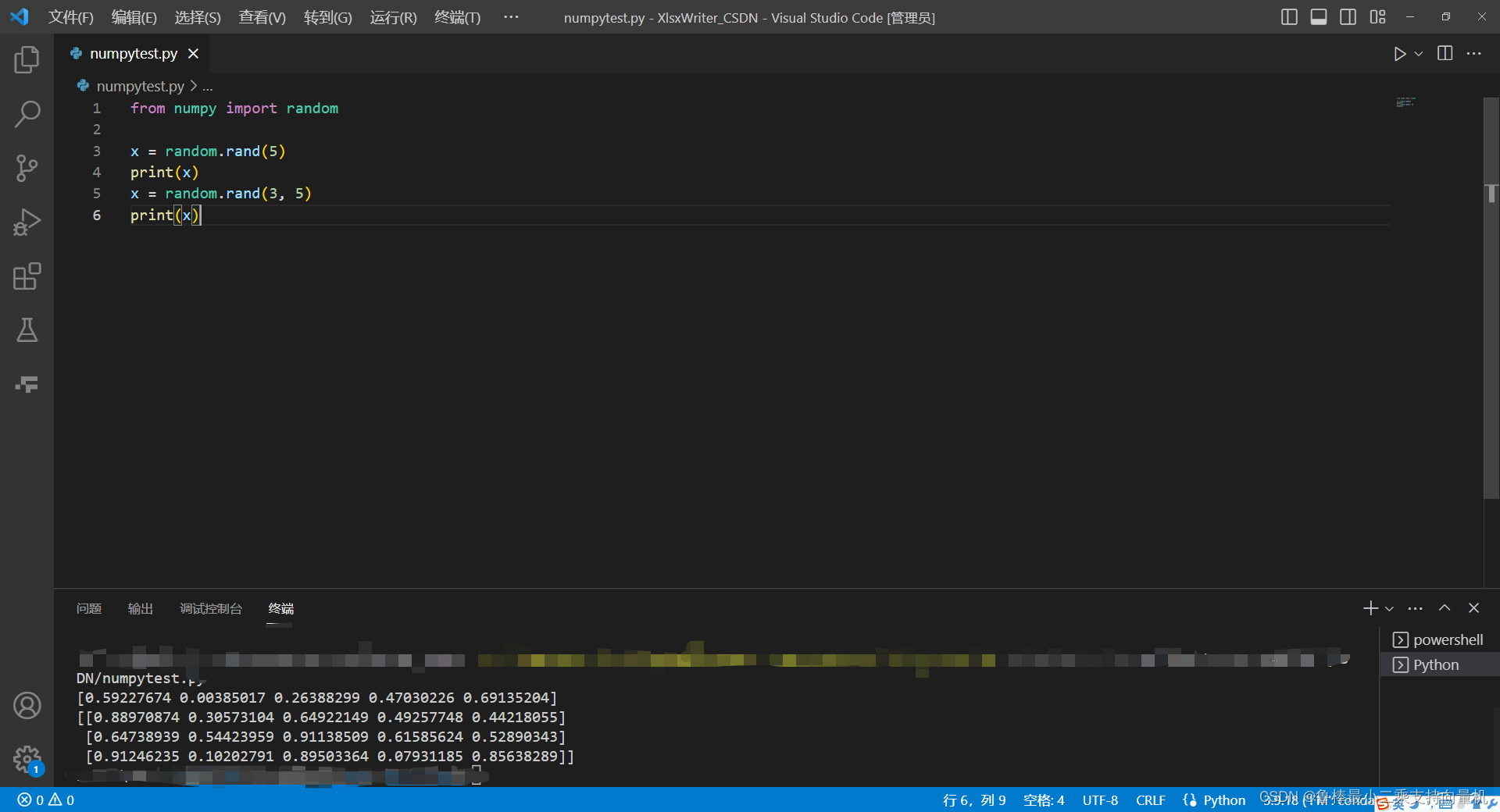Click the terminal output row beginning 0.59227674

click(317, 698)
